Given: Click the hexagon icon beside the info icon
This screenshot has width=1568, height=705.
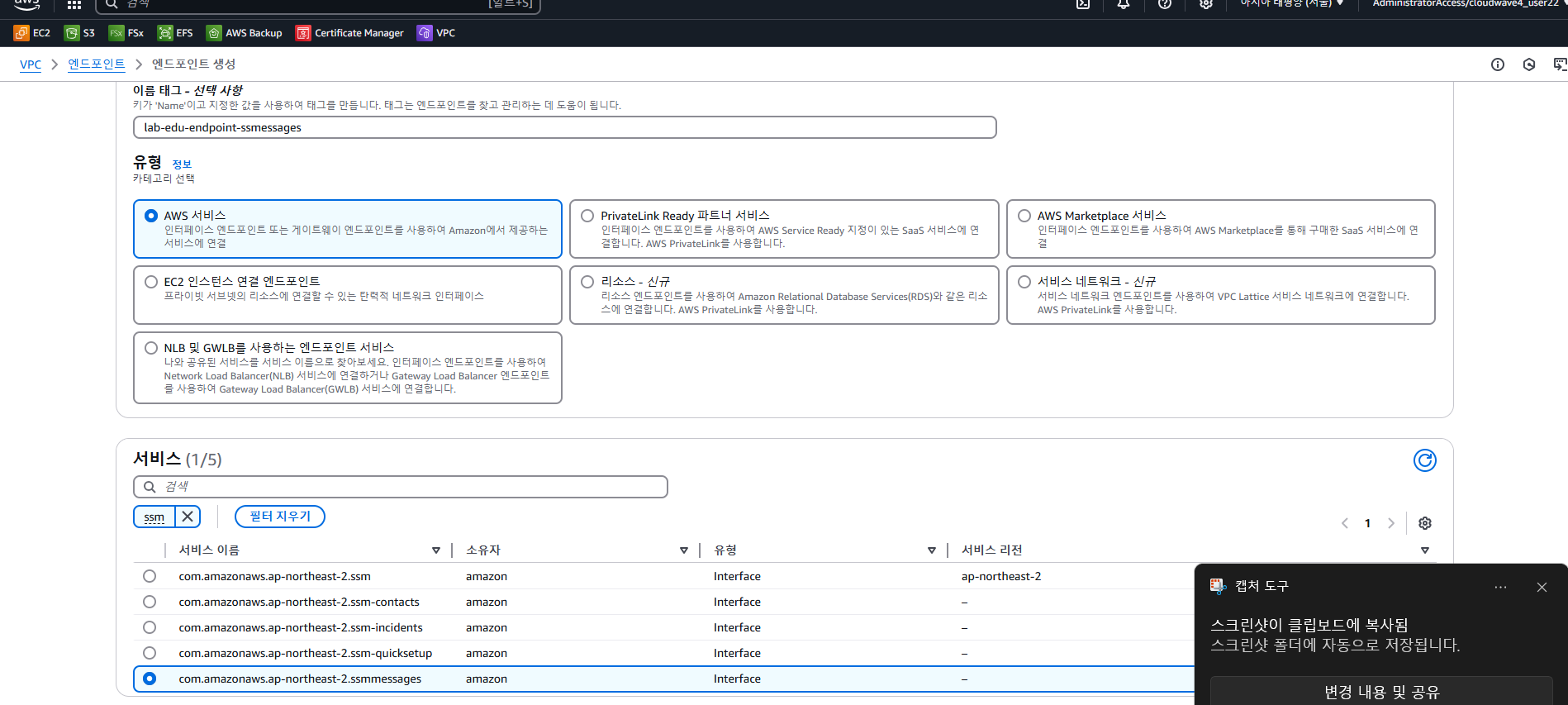Looking at the screenshot, I should coord(1529,64).
